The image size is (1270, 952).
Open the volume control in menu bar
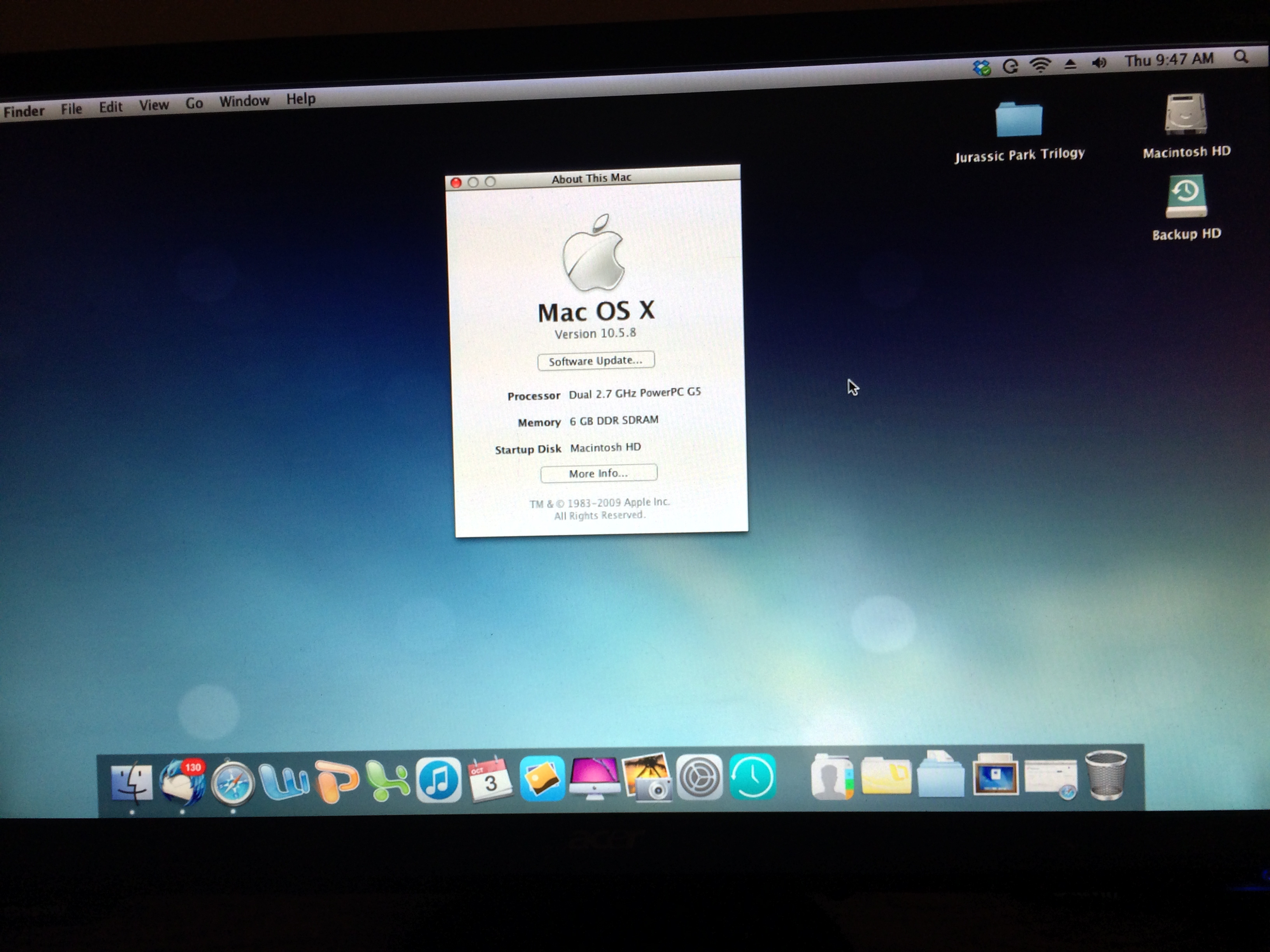[x=1099, y=63]
